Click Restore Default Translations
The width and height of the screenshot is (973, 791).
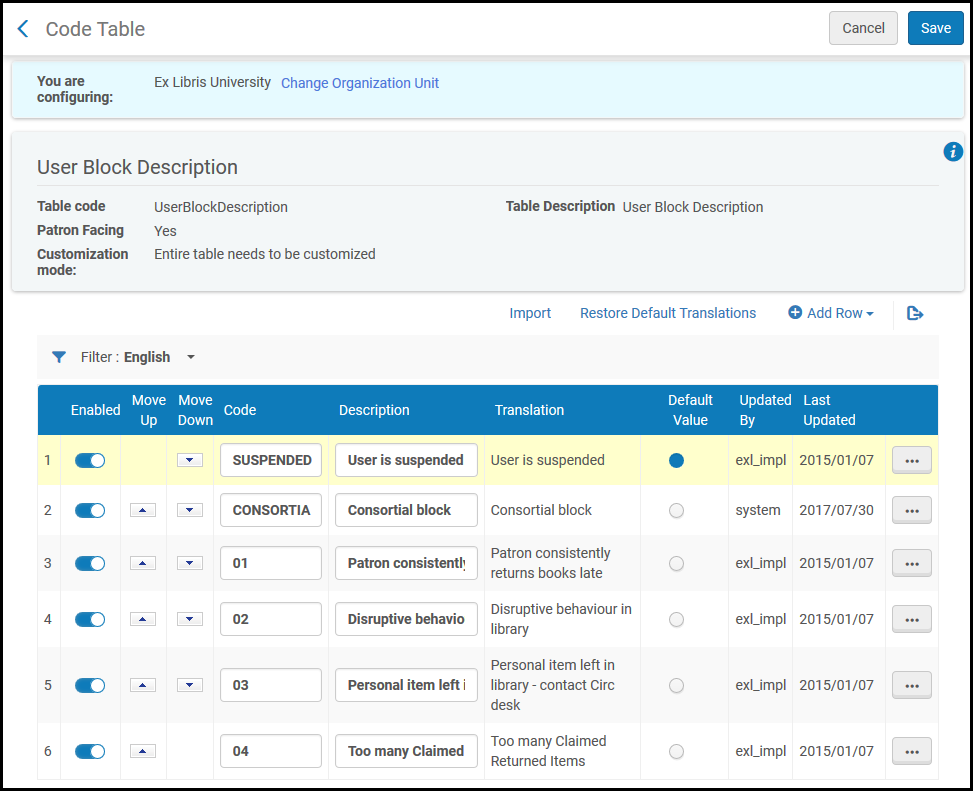(x=668, y=313)
